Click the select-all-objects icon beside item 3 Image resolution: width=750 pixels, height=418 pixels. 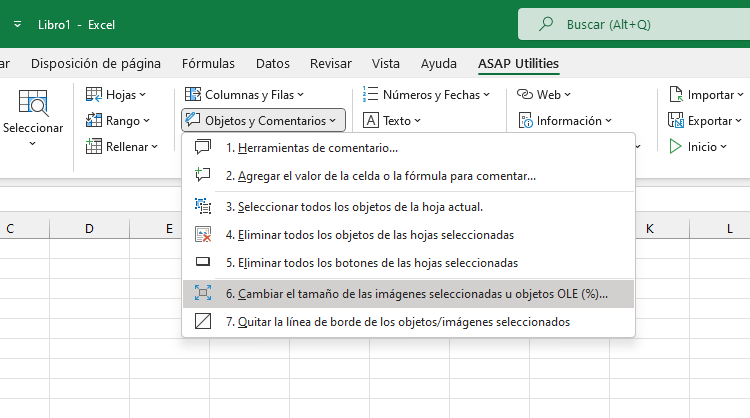[x=203, y=206]
